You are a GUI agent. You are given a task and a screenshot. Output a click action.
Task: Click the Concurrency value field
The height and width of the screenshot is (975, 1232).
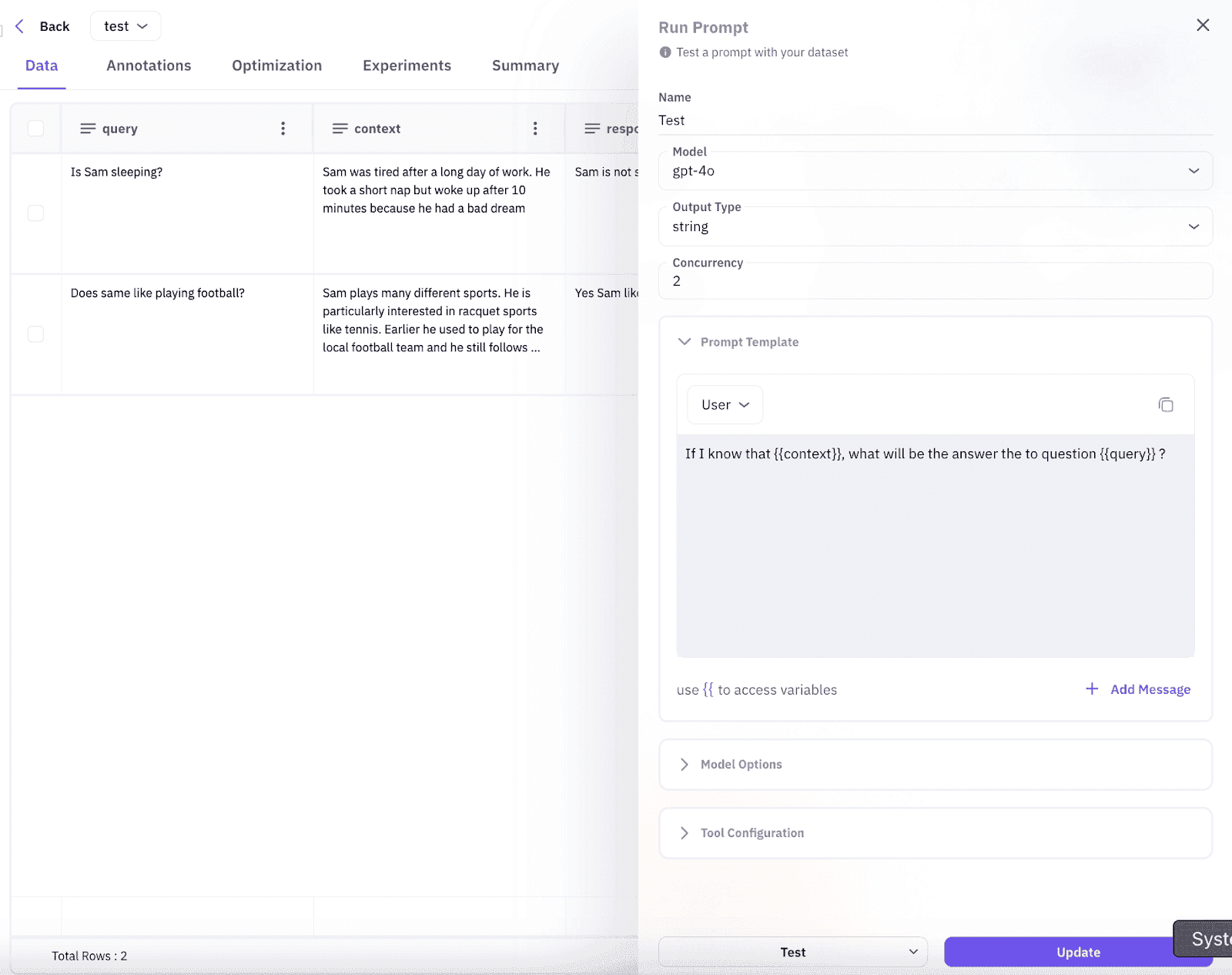[936, 281]
